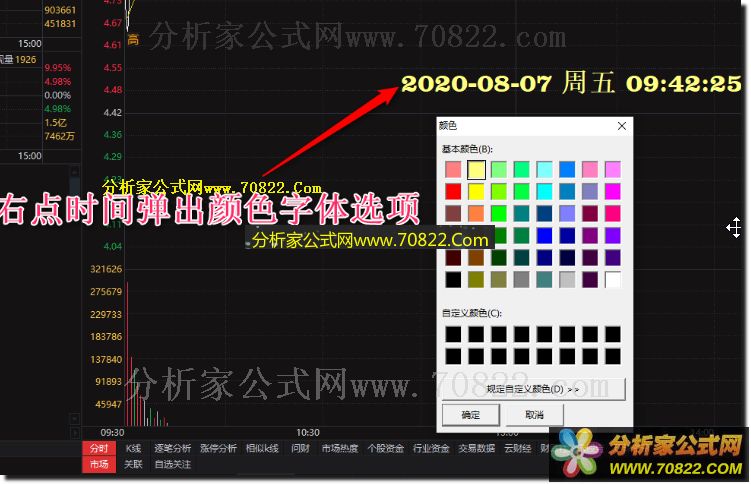Viewport: 751px width, 484px height.
Task: Click the 45947 volume axis value
Action: coord(109,404)
